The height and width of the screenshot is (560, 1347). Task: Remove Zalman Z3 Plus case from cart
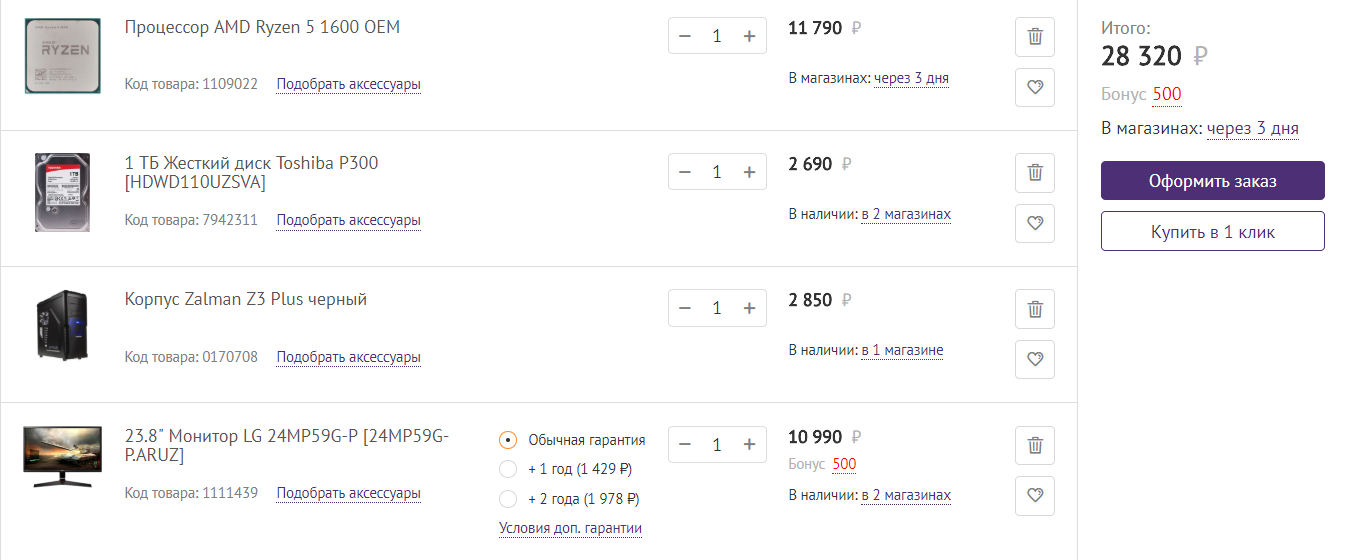tap(1035, 309)
